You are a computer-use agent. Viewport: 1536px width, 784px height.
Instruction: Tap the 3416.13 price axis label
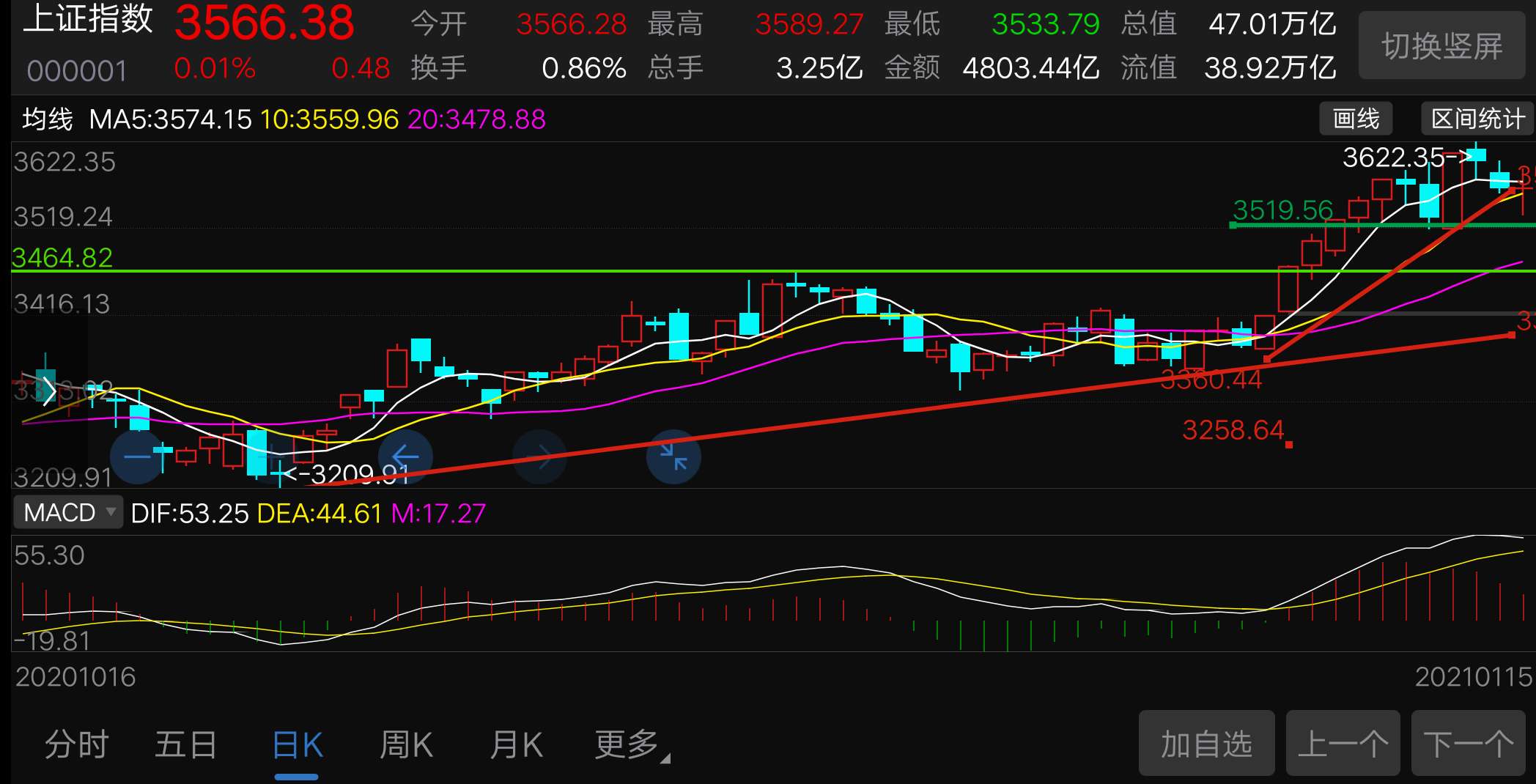pyautogui.click(x=62, y=303)
